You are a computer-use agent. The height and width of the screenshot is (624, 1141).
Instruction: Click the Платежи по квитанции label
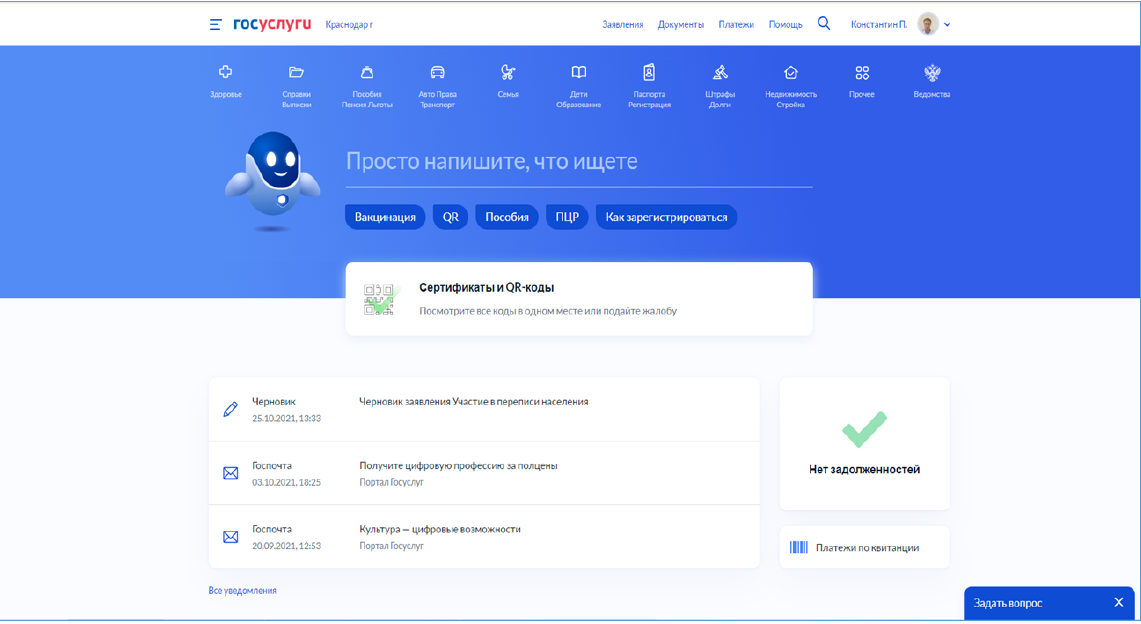[x=867, y=548]
